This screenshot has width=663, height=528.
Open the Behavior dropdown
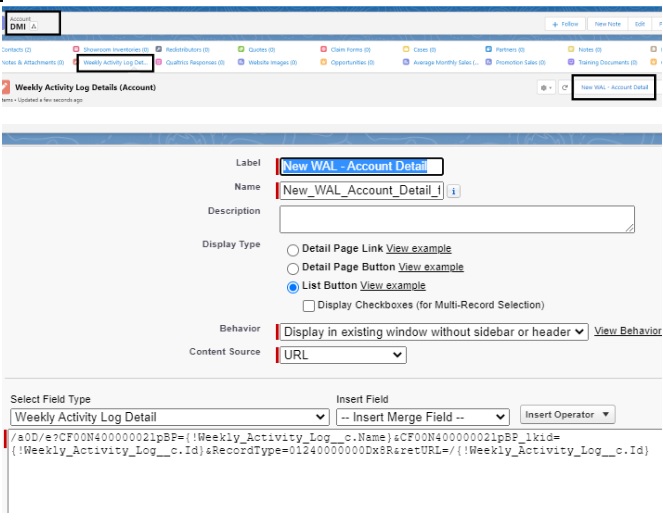[x=434, y=332]
